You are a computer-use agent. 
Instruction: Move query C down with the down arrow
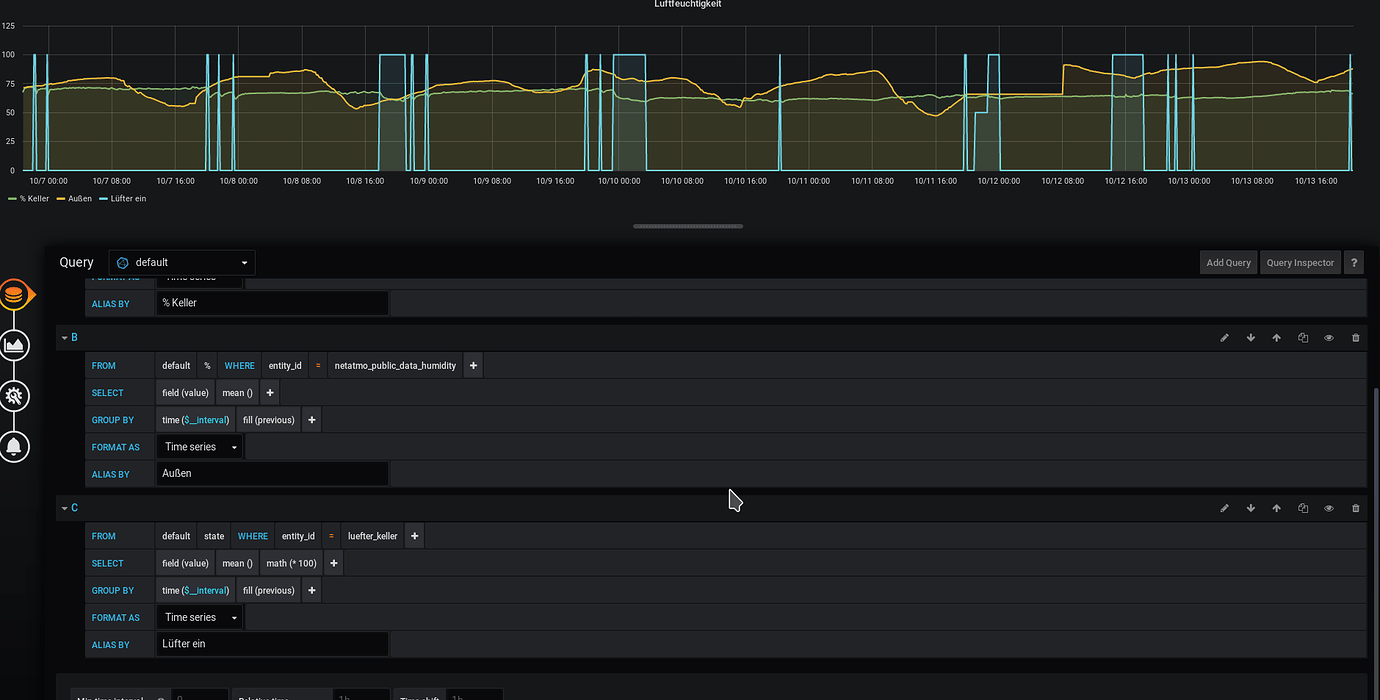[x=1250, y=508]
